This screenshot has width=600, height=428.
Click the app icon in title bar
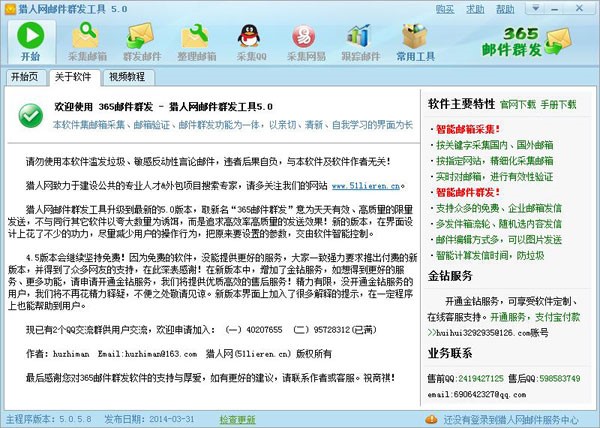(x=10, y=9)
